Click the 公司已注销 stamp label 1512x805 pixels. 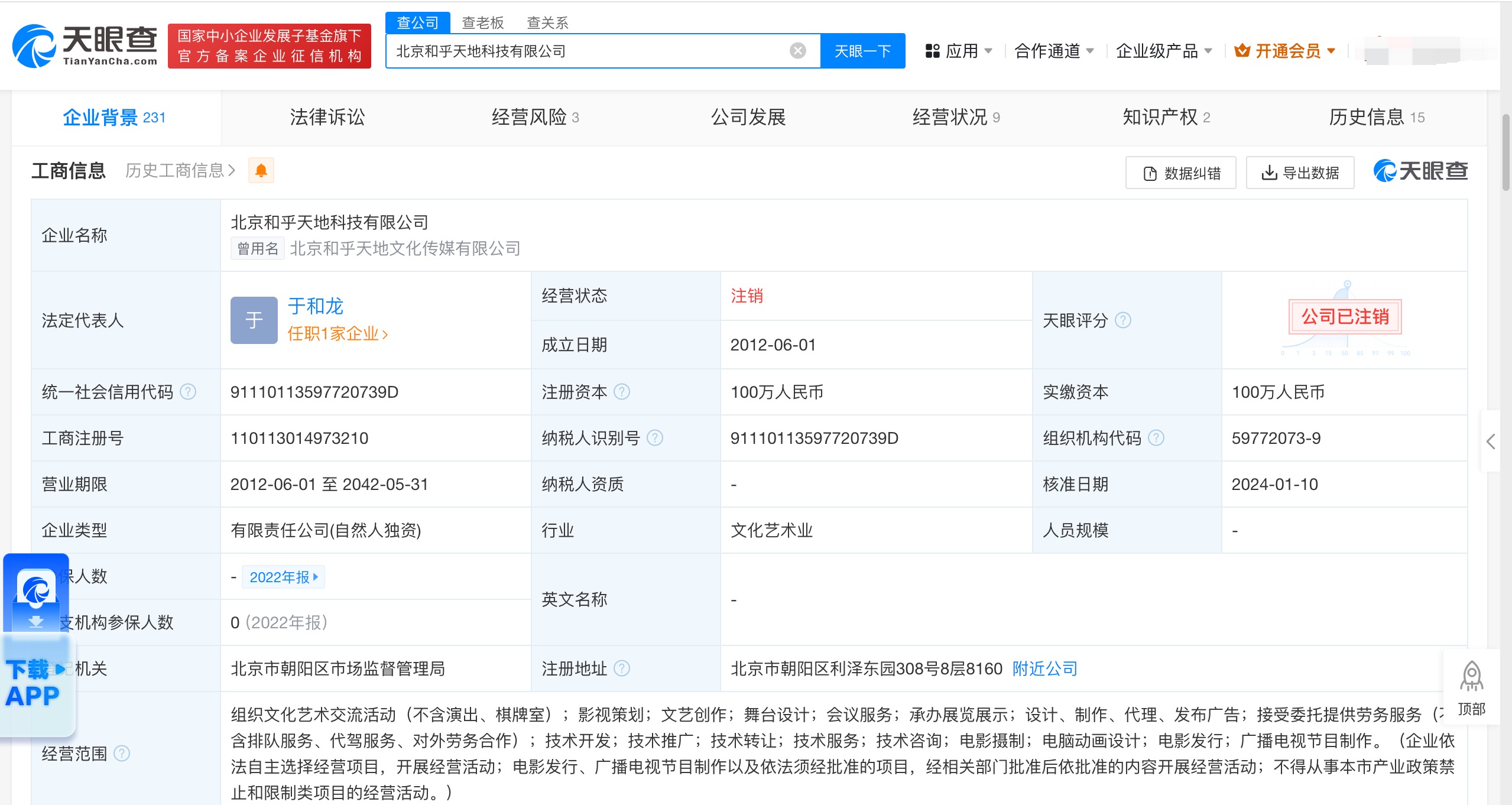[x=1345, y=317]
